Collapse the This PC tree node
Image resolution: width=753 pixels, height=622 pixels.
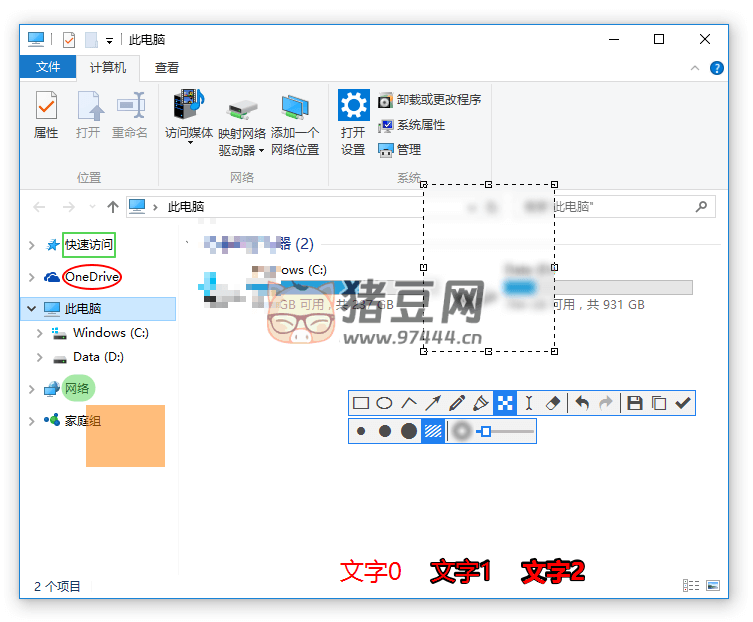[32, 308]
